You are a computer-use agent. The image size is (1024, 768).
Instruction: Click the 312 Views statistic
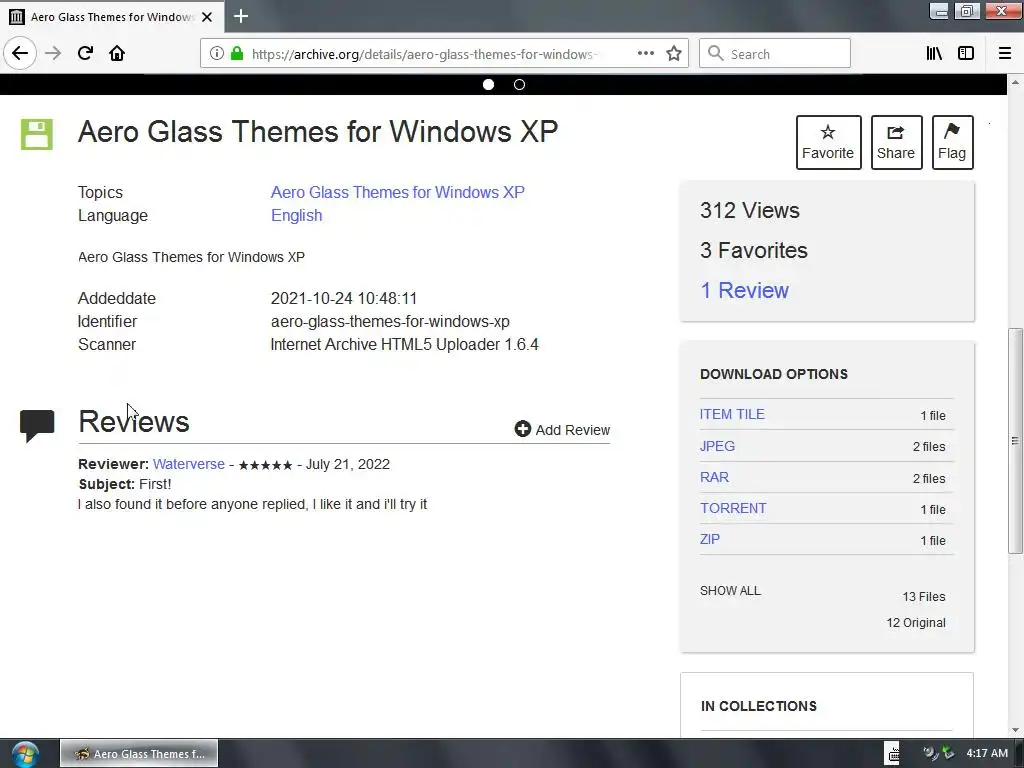[x=750, y=210]
